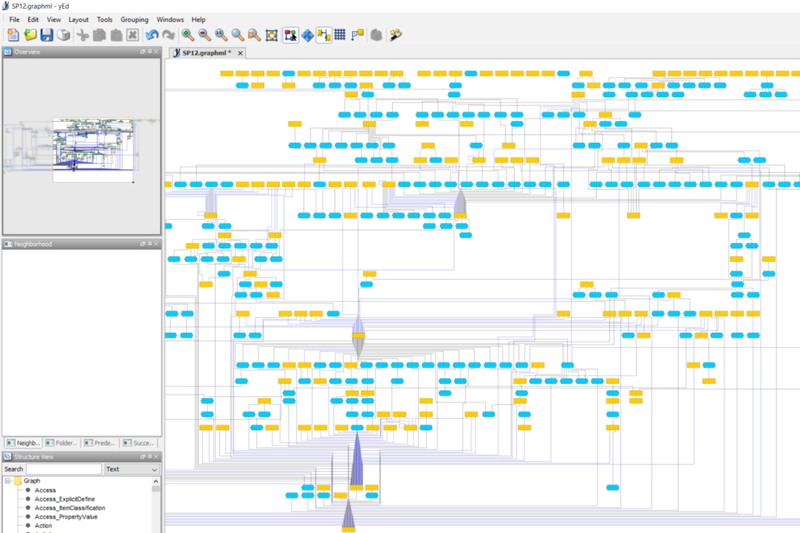Close the SP12.graphml tab
Screen dimensions: 800x533
click(x=240, y=52)
